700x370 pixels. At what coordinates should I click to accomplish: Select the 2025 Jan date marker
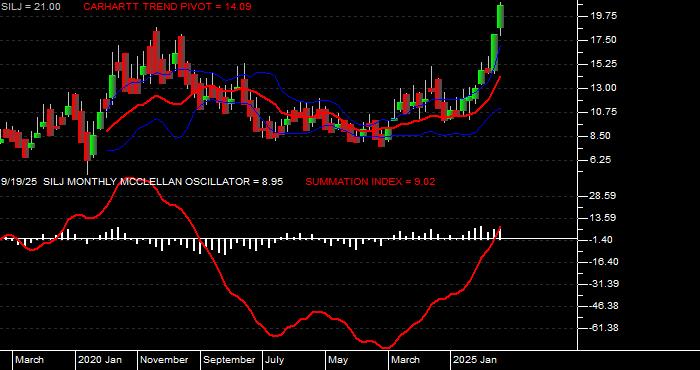475,360
